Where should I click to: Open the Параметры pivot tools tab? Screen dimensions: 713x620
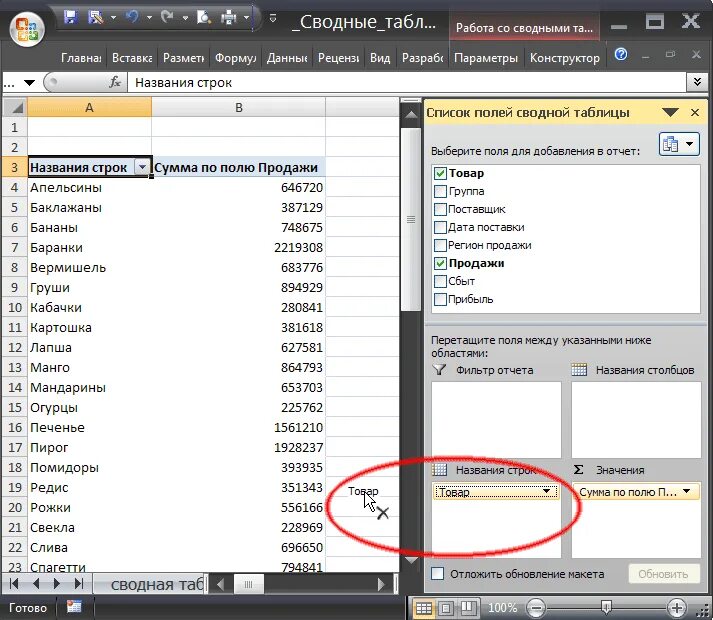(x=486, y=58)
